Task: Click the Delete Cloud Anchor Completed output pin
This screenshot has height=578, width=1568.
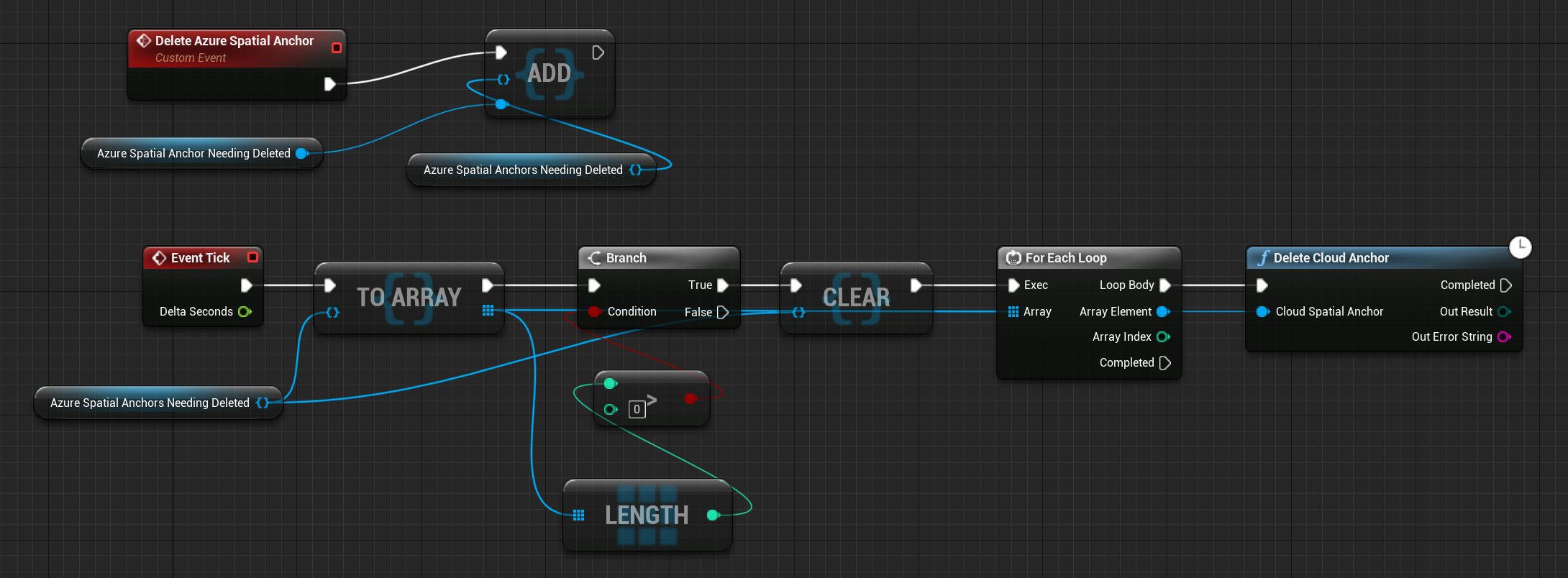Action: pos(1506,285)
